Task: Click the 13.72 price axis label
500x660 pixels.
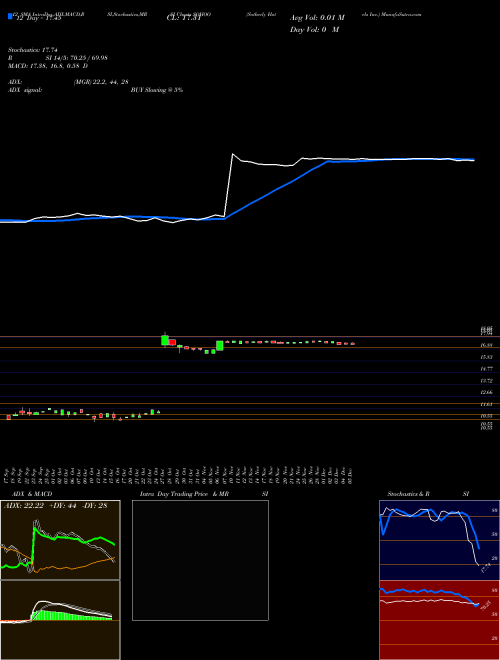Action: point(487,381)
